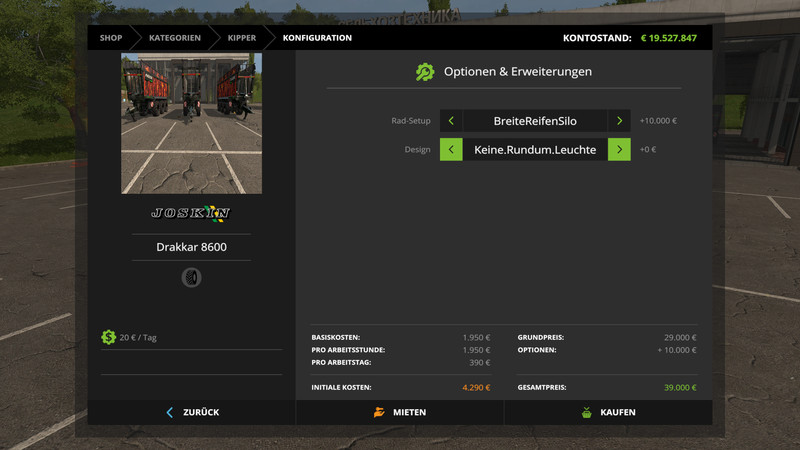Image resolution: width=800 pixels, height=450 pixels.
Task: Go to SHOP in the breadcrumb
Action: [x=111, y=38]
